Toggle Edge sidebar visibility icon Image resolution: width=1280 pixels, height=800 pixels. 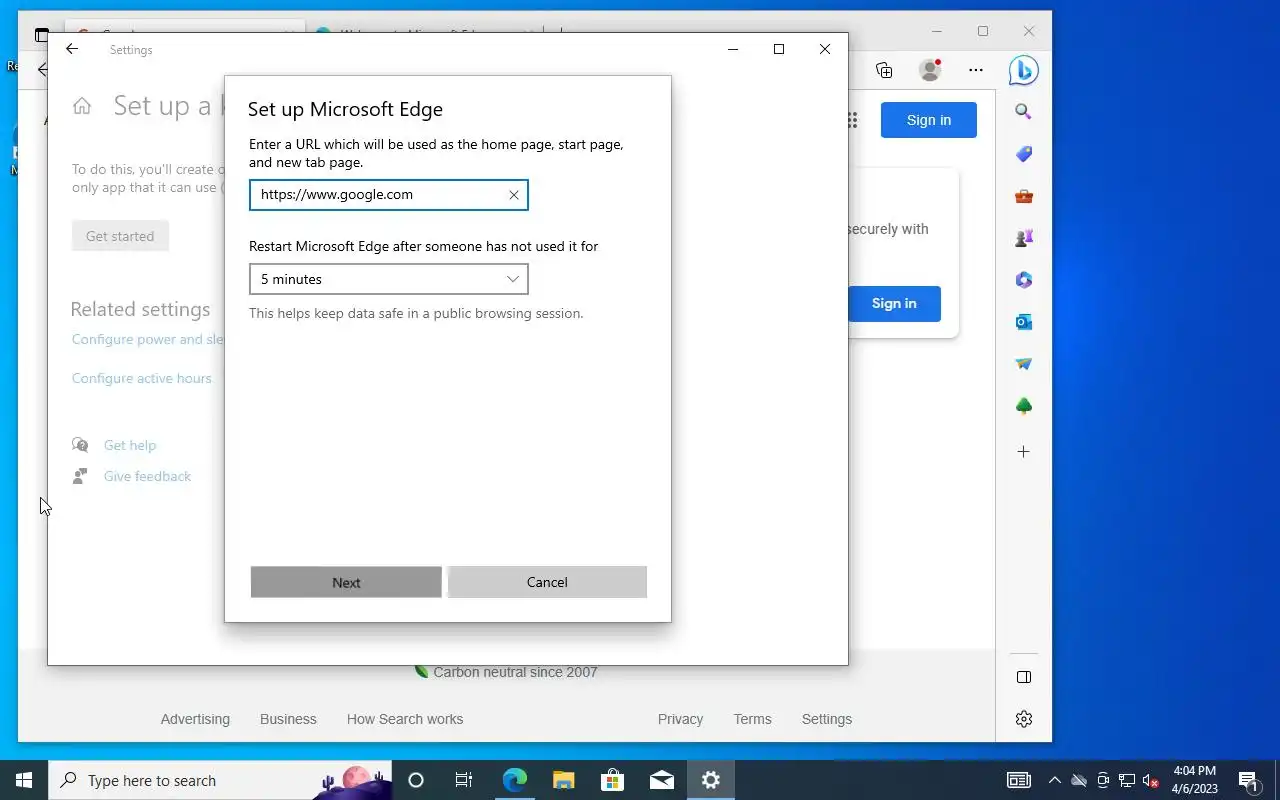(1023, 677)
